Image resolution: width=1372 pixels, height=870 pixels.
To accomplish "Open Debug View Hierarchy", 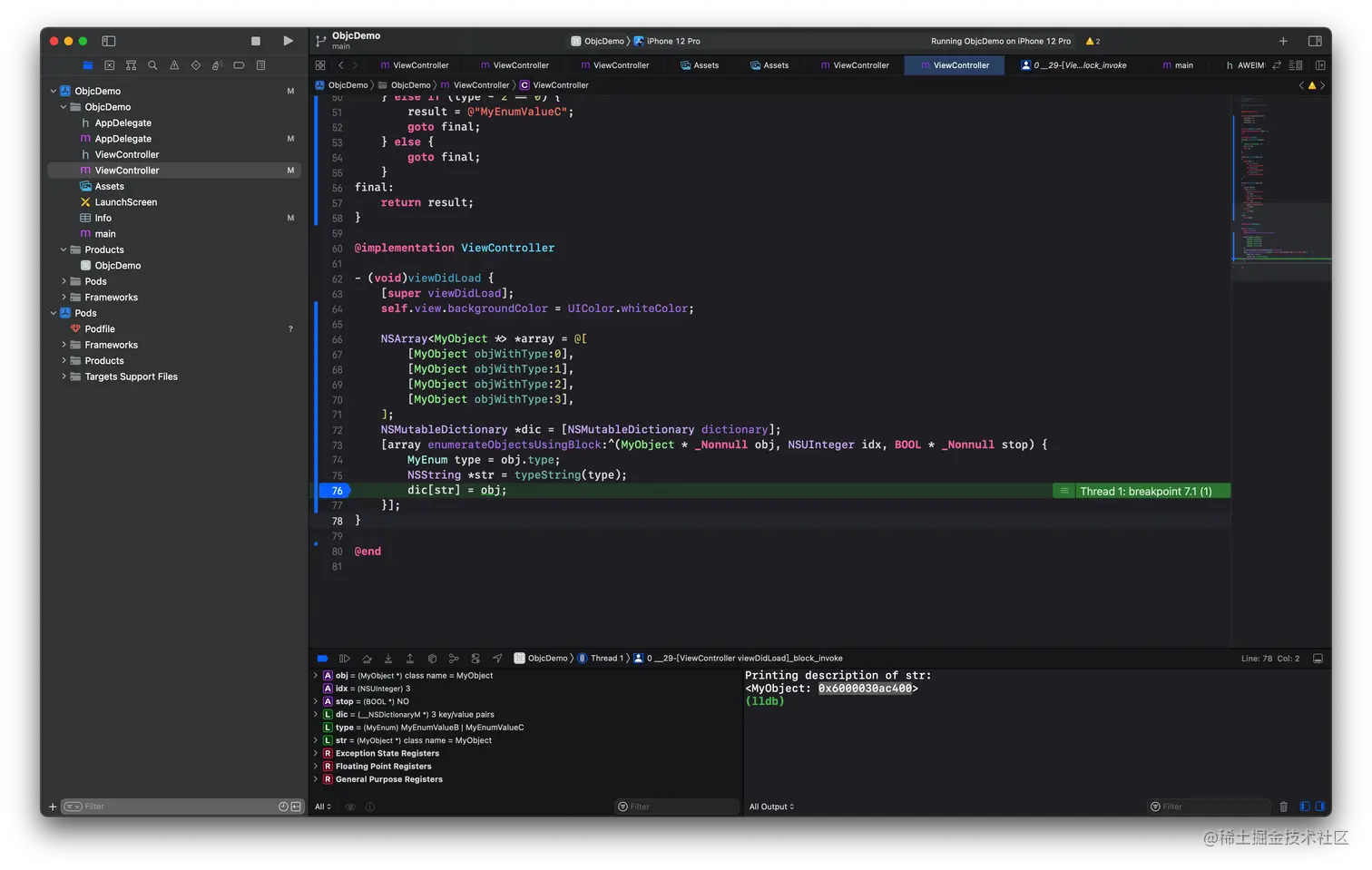I will coord(432,659).
